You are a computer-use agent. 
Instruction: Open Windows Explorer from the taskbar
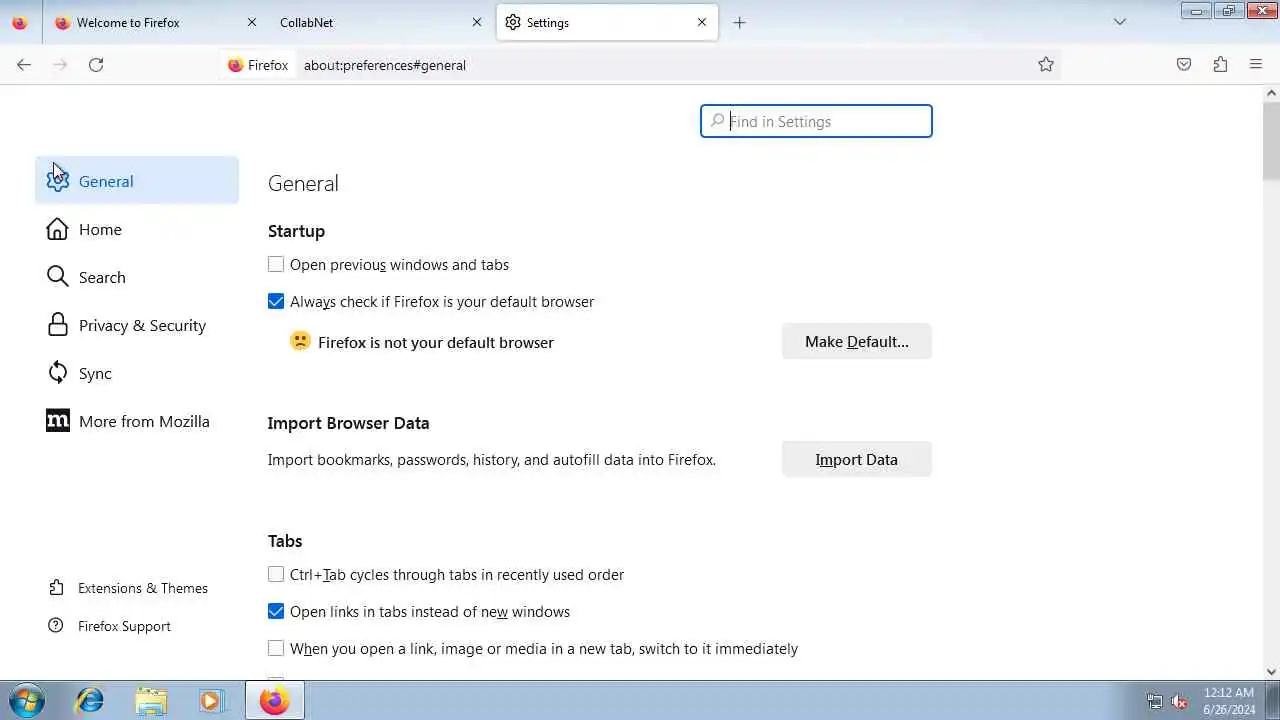point(151,701)
